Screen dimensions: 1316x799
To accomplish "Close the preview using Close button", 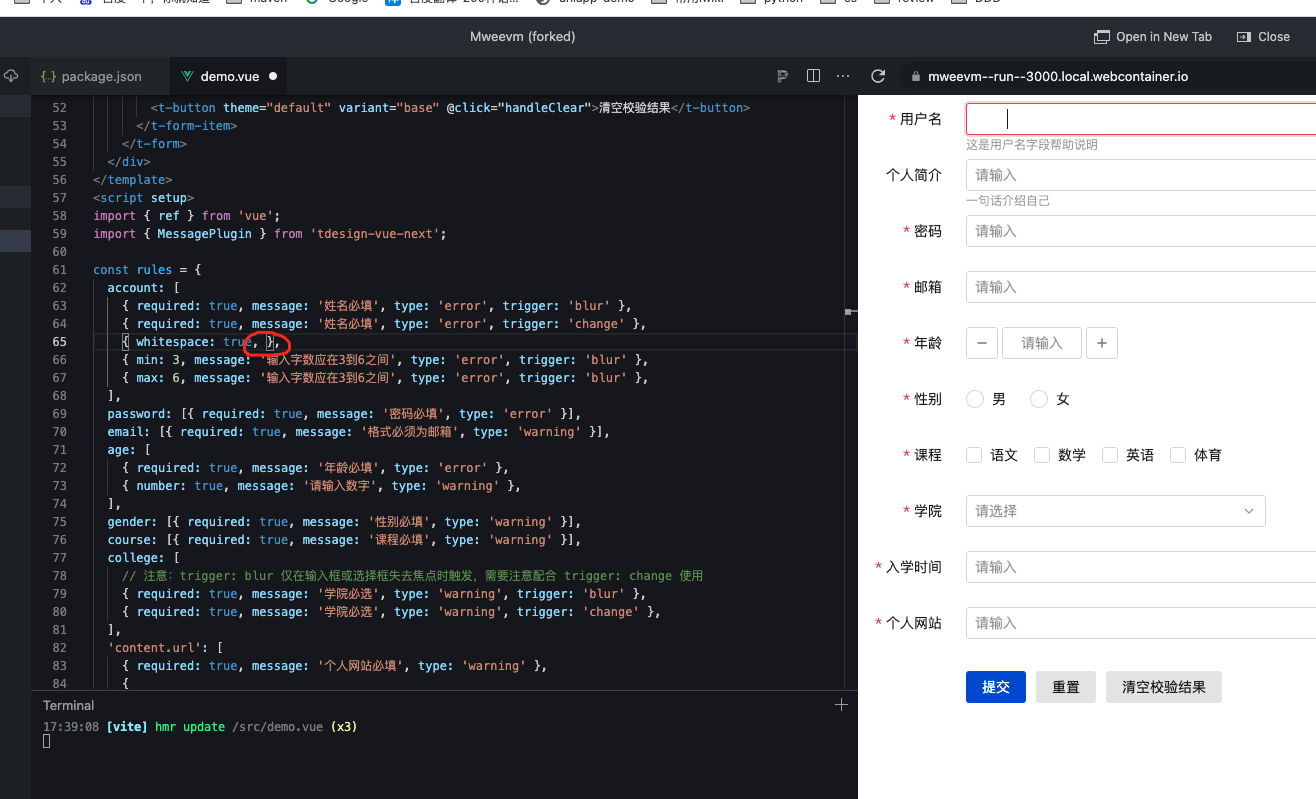I will [x=1263, y=37].
